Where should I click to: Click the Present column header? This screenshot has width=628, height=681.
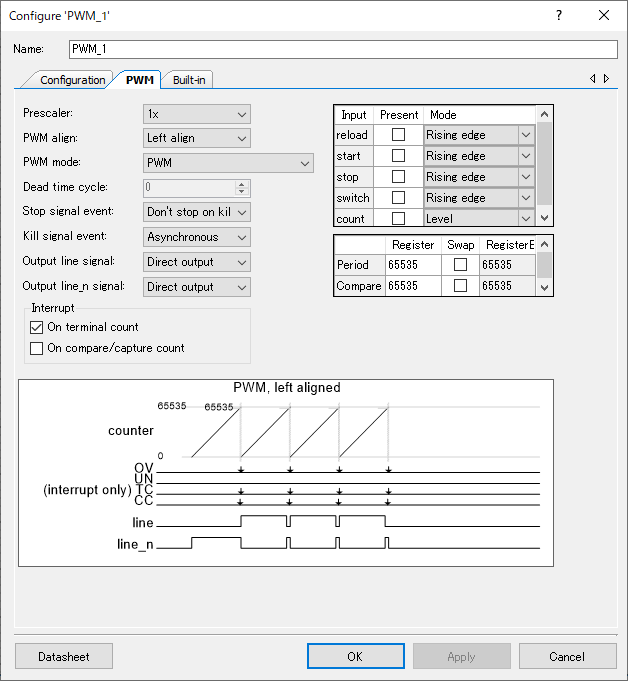(x=399, y=115)
